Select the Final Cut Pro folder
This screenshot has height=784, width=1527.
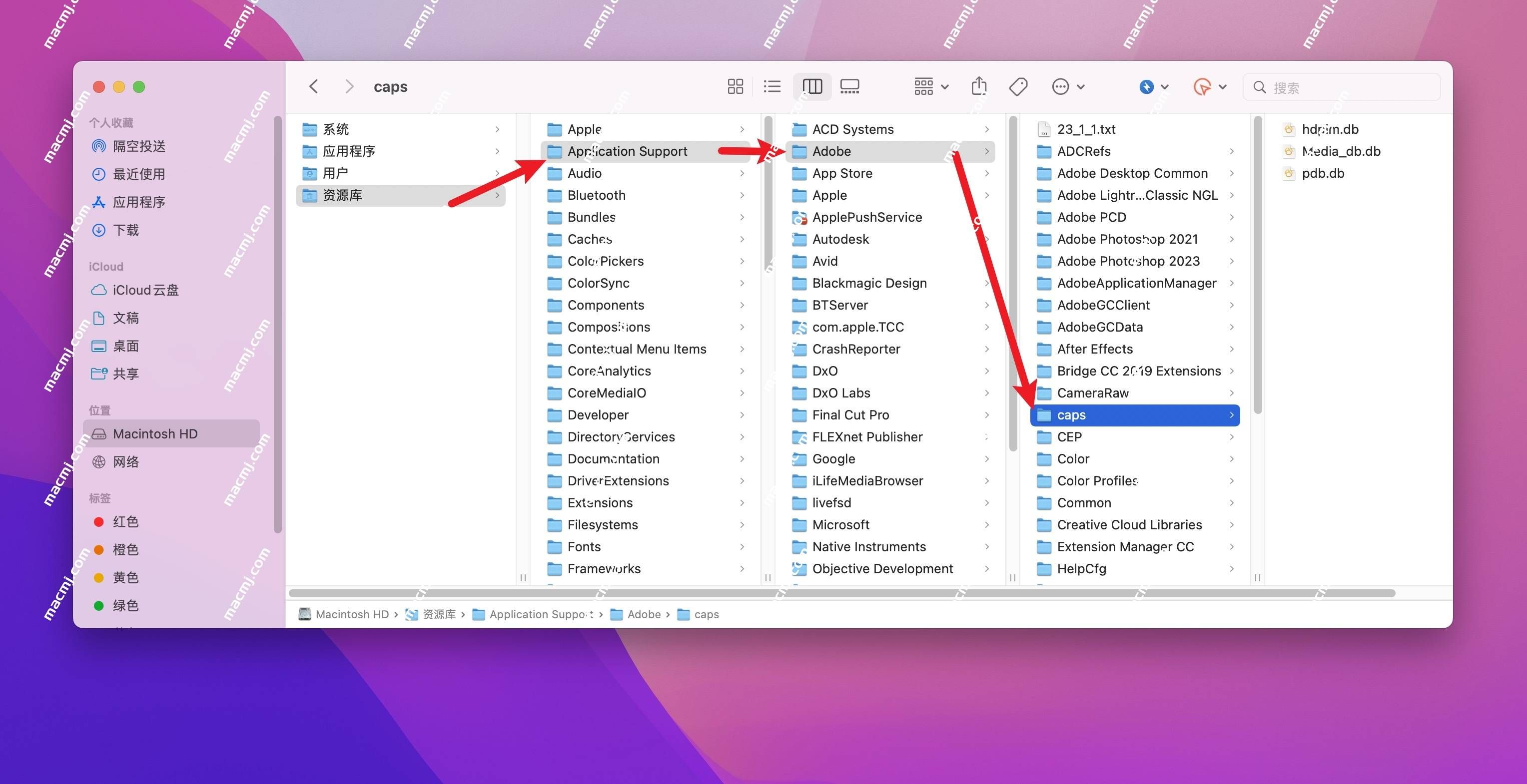(890, 414)
